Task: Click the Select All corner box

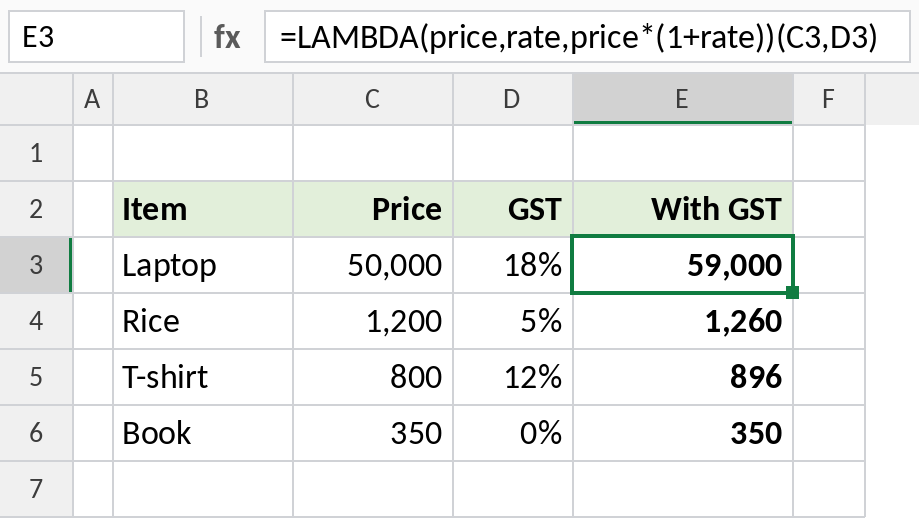Action: tap(36, 99)
